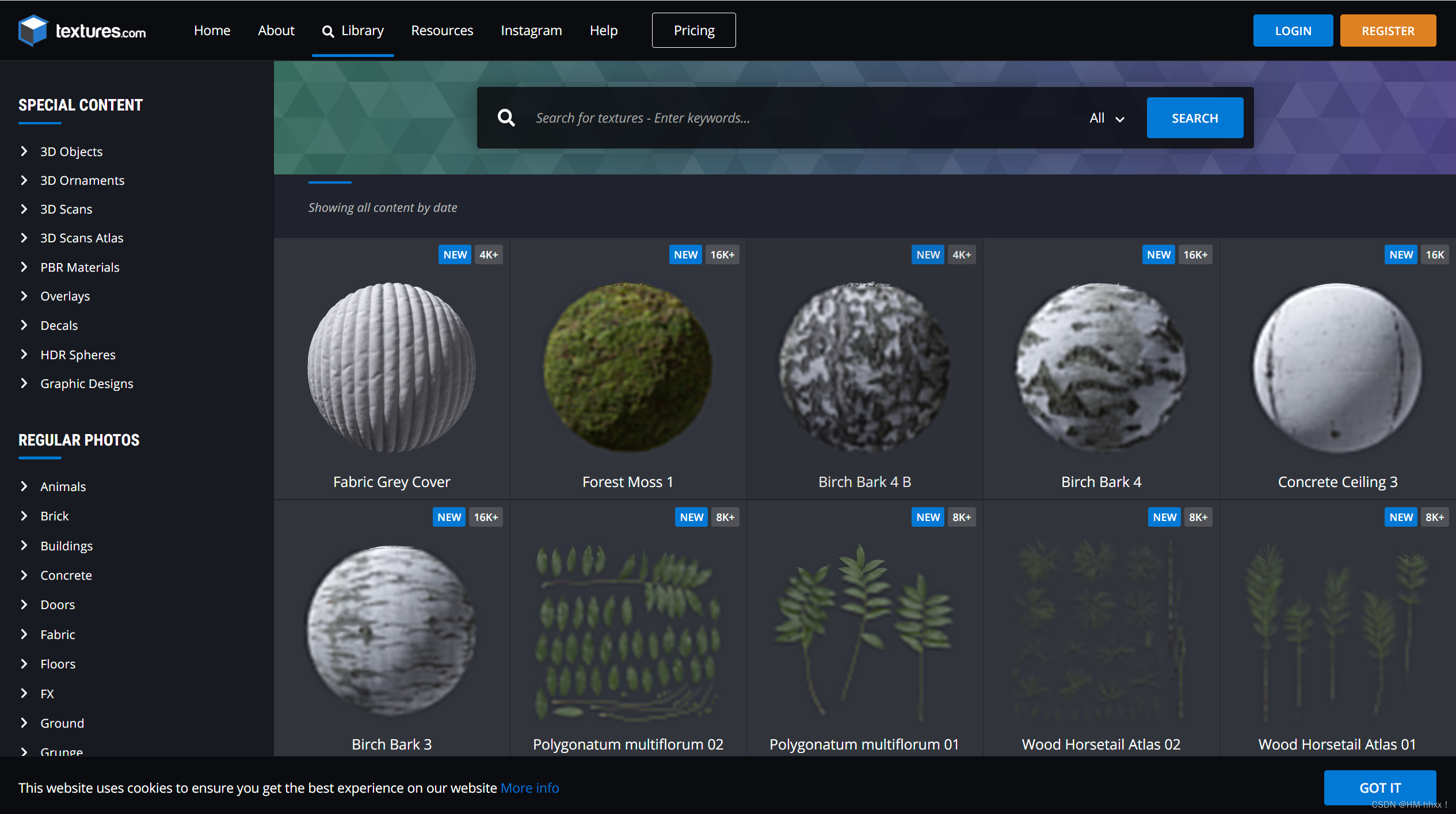Click the orange REGISTER button
Image resolution: width=1456 pixels, height=814 pixels.
(1387, 31)
